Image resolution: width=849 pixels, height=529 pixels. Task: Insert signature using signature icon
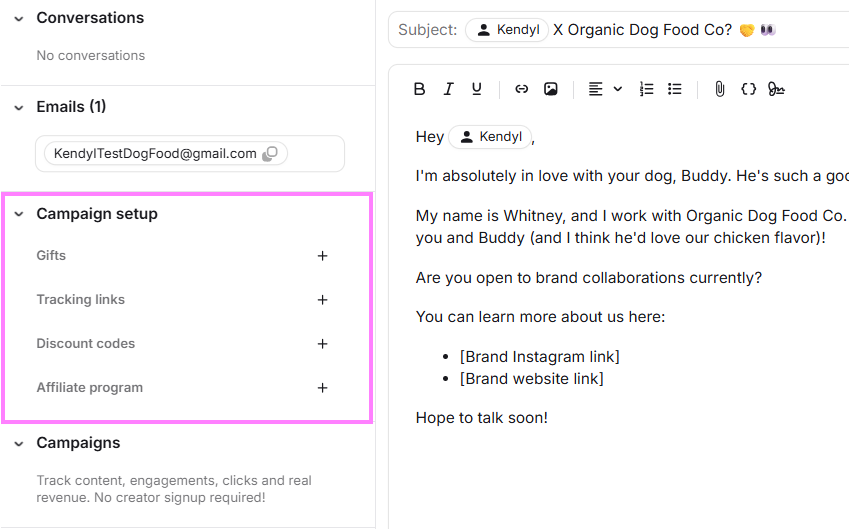776,89
